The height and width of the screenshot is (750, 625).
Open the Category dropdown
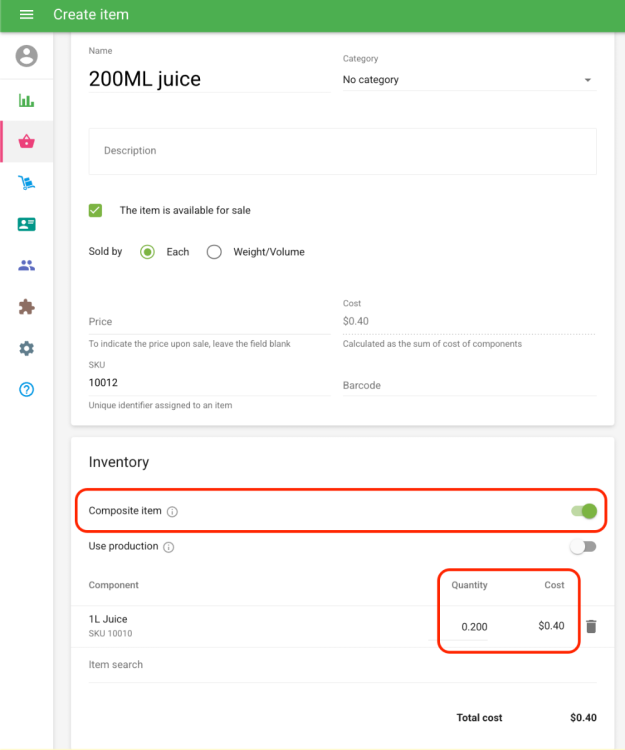(469, 80)
